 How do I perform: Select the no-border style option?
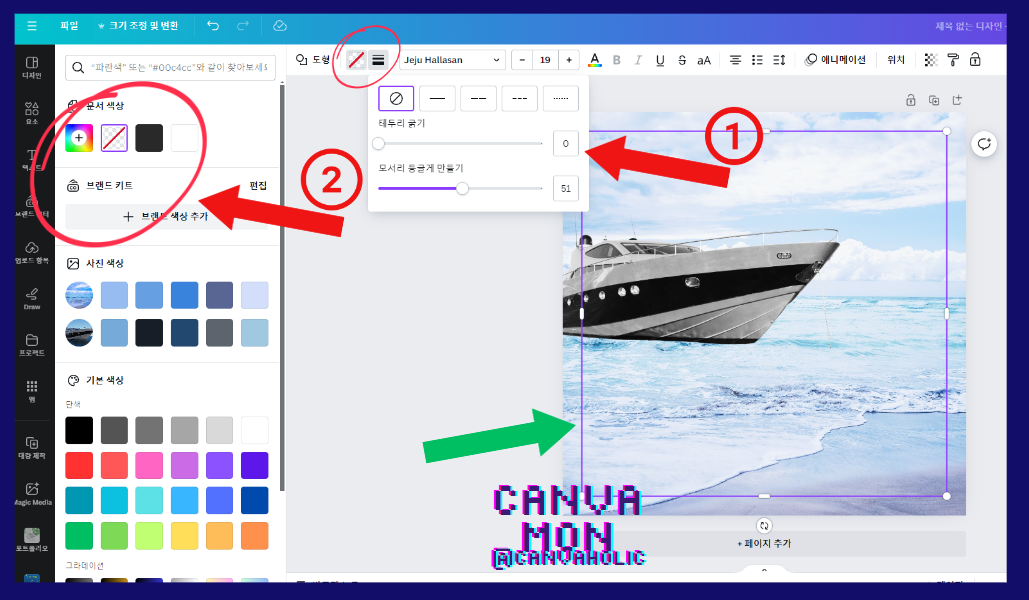coord(396,98)
